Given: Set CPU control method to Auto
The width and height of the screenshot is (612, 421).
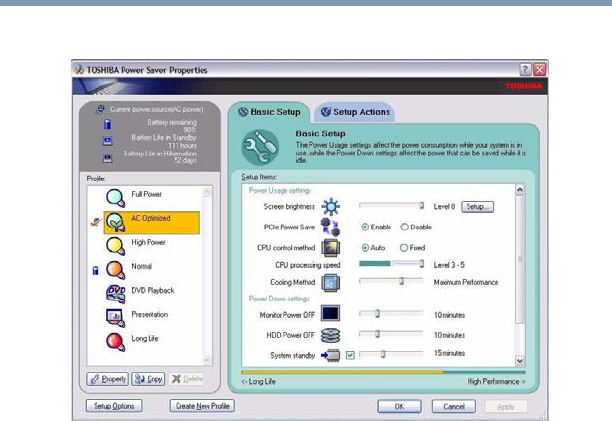Looking at the screenshot, I should coord(365,247).
